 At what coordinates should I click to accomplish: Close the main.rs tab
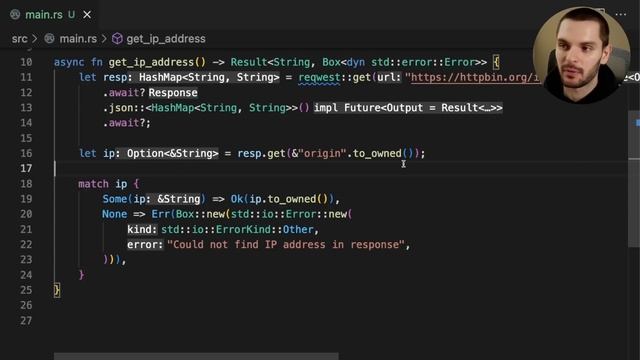tap(87, 15)
